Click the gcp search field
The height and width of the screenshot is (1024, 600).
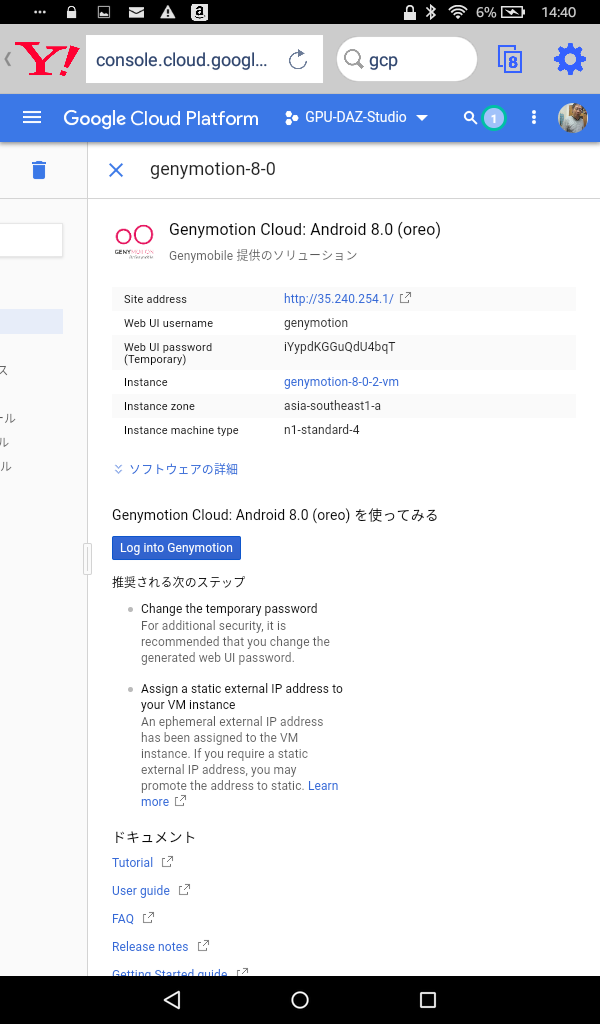point(407,60)
